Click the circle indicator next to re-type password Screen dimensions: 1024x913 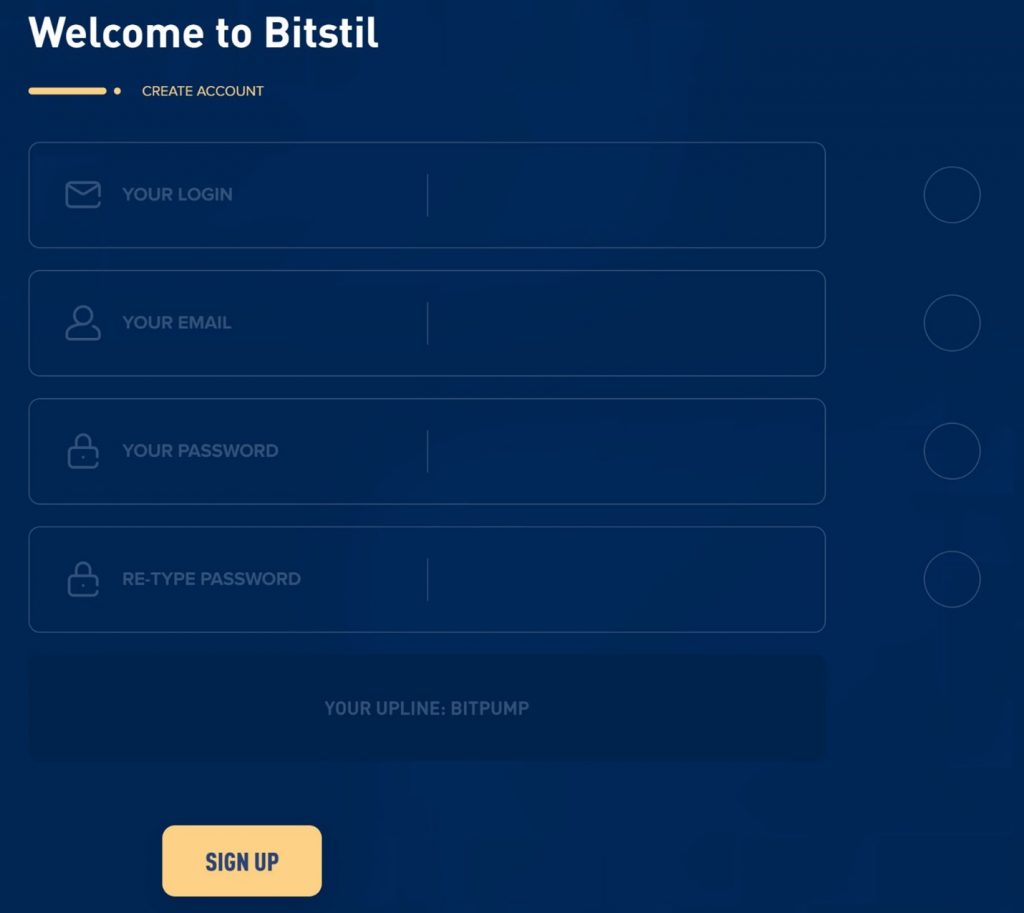coord(952,579)
